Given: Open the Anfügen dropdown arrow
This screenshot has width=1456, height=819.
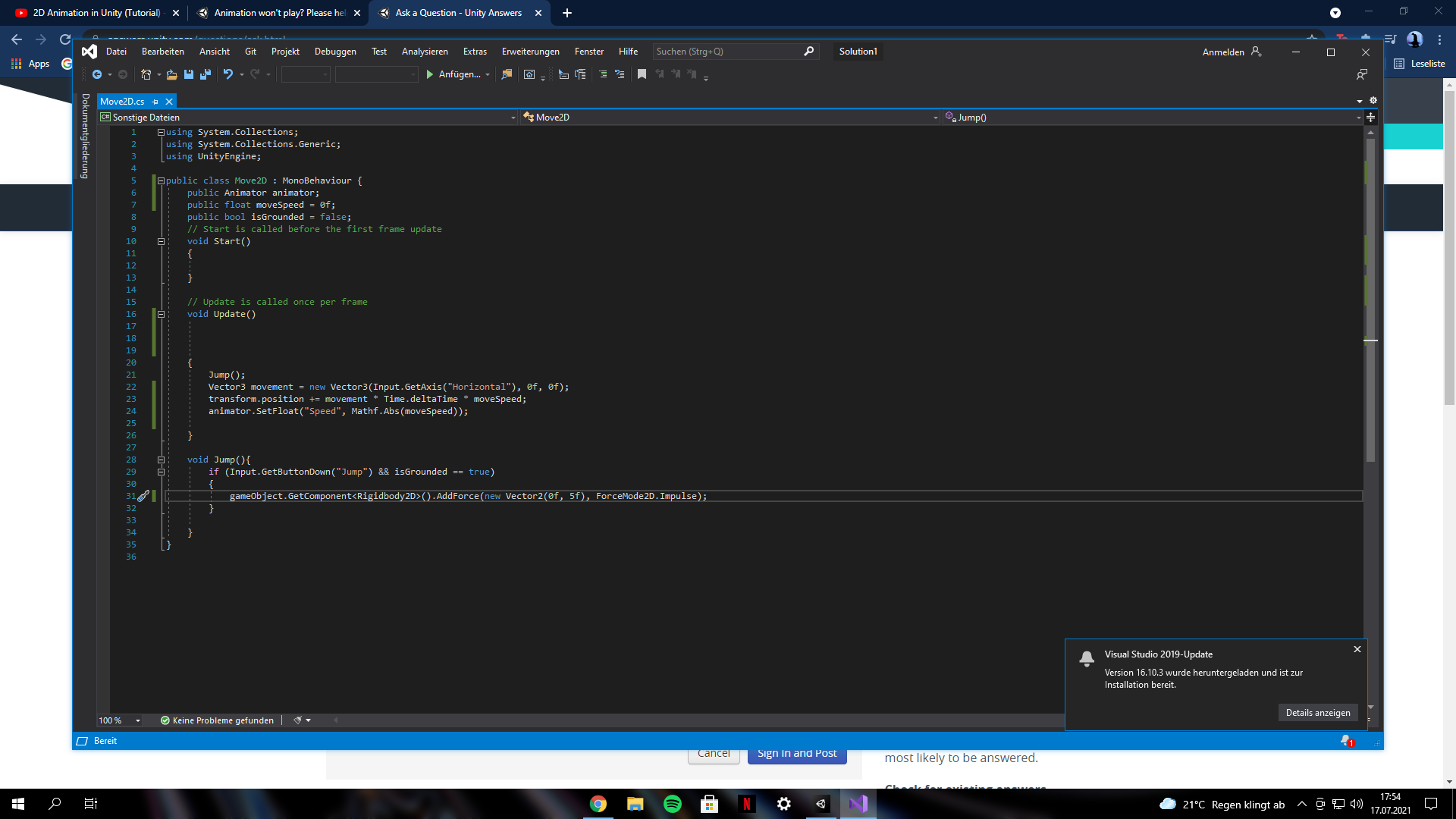Looking at the screenshot, I should (x=488, y=74).
